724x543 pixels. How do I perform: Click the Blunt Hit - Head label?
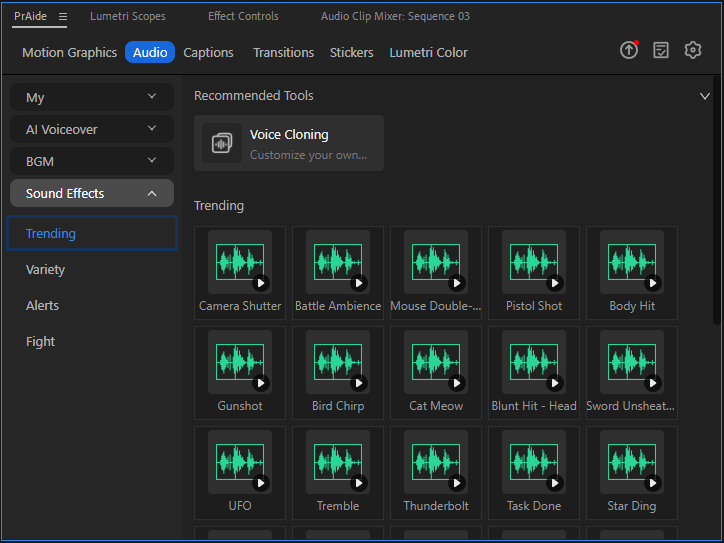pyautogui.click(x=534, y=406)
